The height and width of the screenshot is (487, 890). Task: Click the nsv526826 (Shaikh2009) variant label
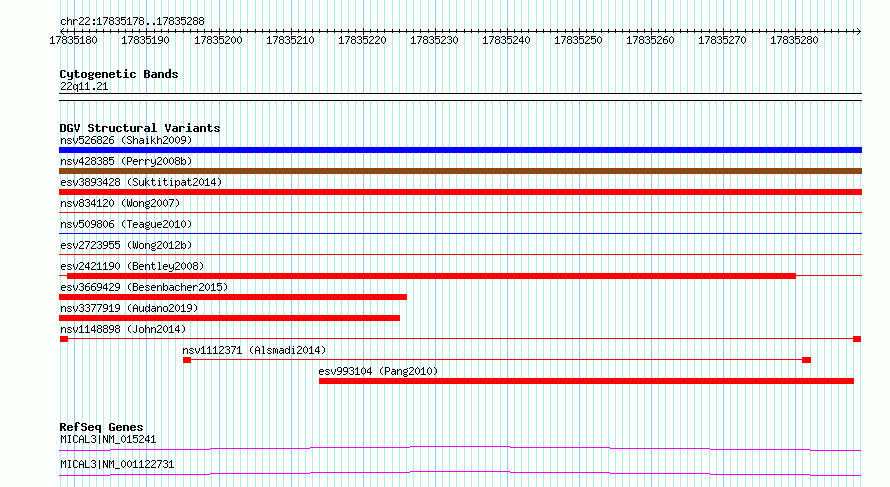point(126,140)
